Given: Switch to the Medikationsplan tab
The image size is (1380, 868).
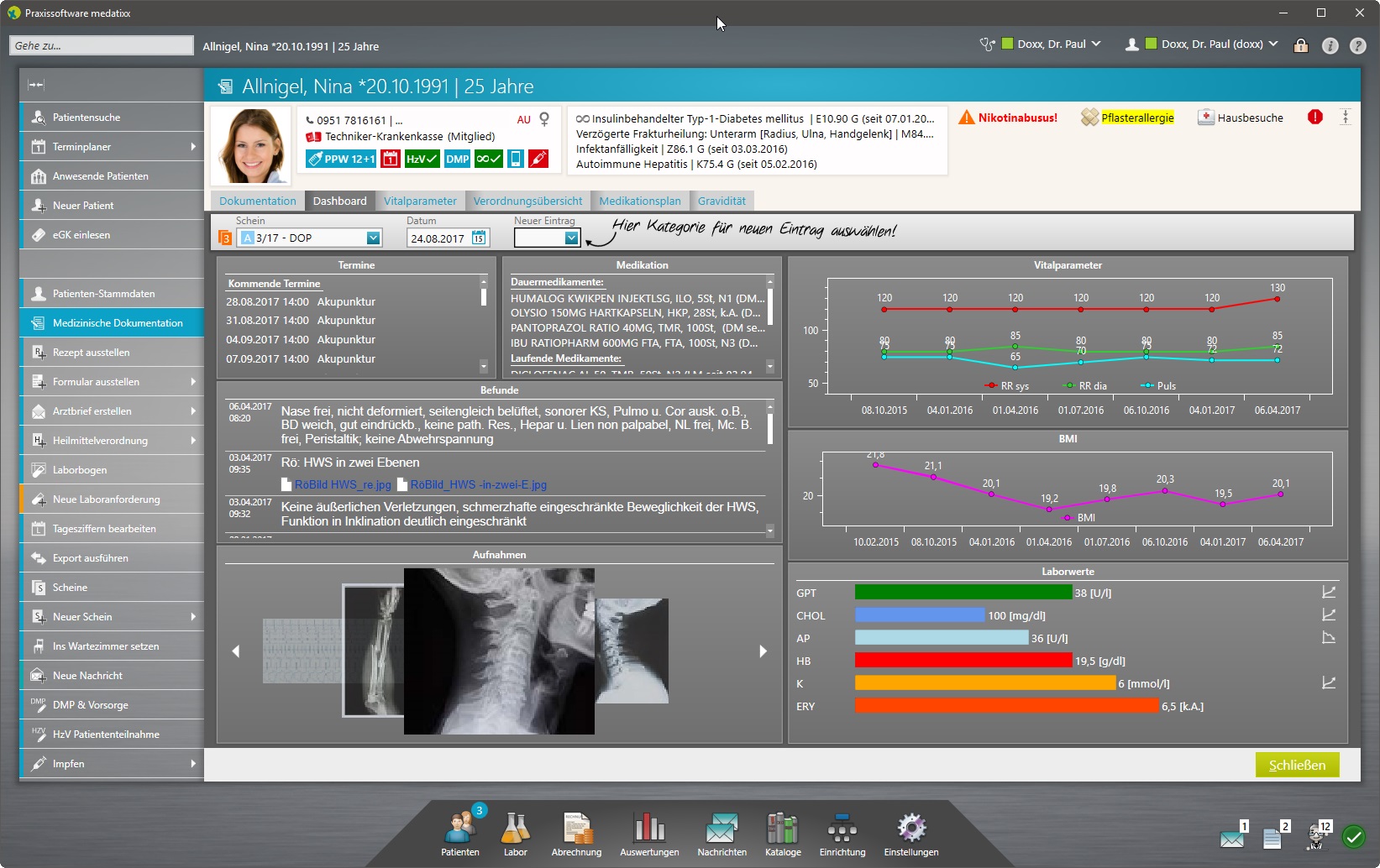Looking at the screenshot, I should click(639, 201).
